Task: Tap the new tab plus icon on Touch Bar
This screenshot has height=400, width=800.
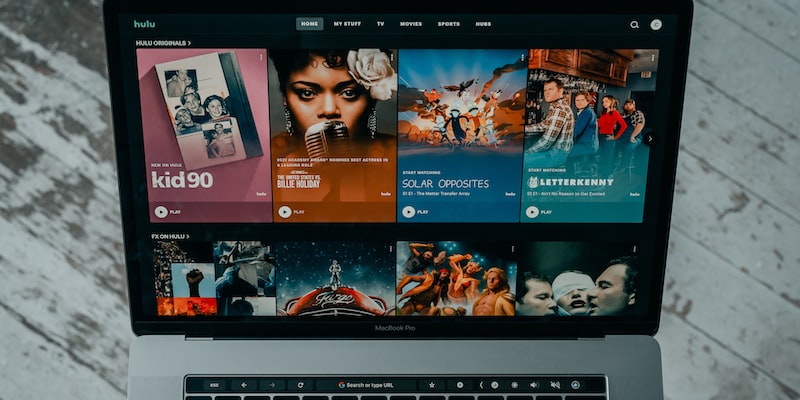Action: pyautogui.click(x=460, y=385)
